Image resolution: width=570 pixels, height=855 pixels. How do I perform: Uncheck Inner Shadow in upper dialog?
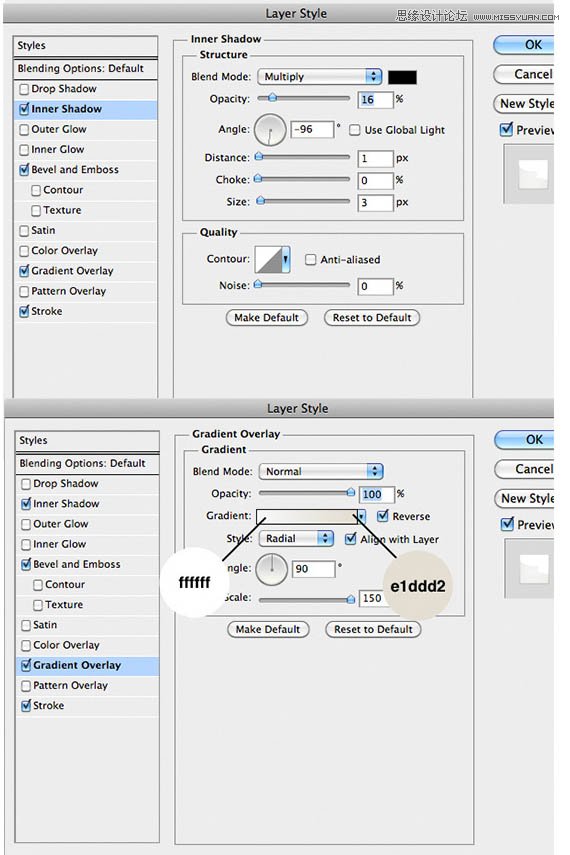coord(24,109)
